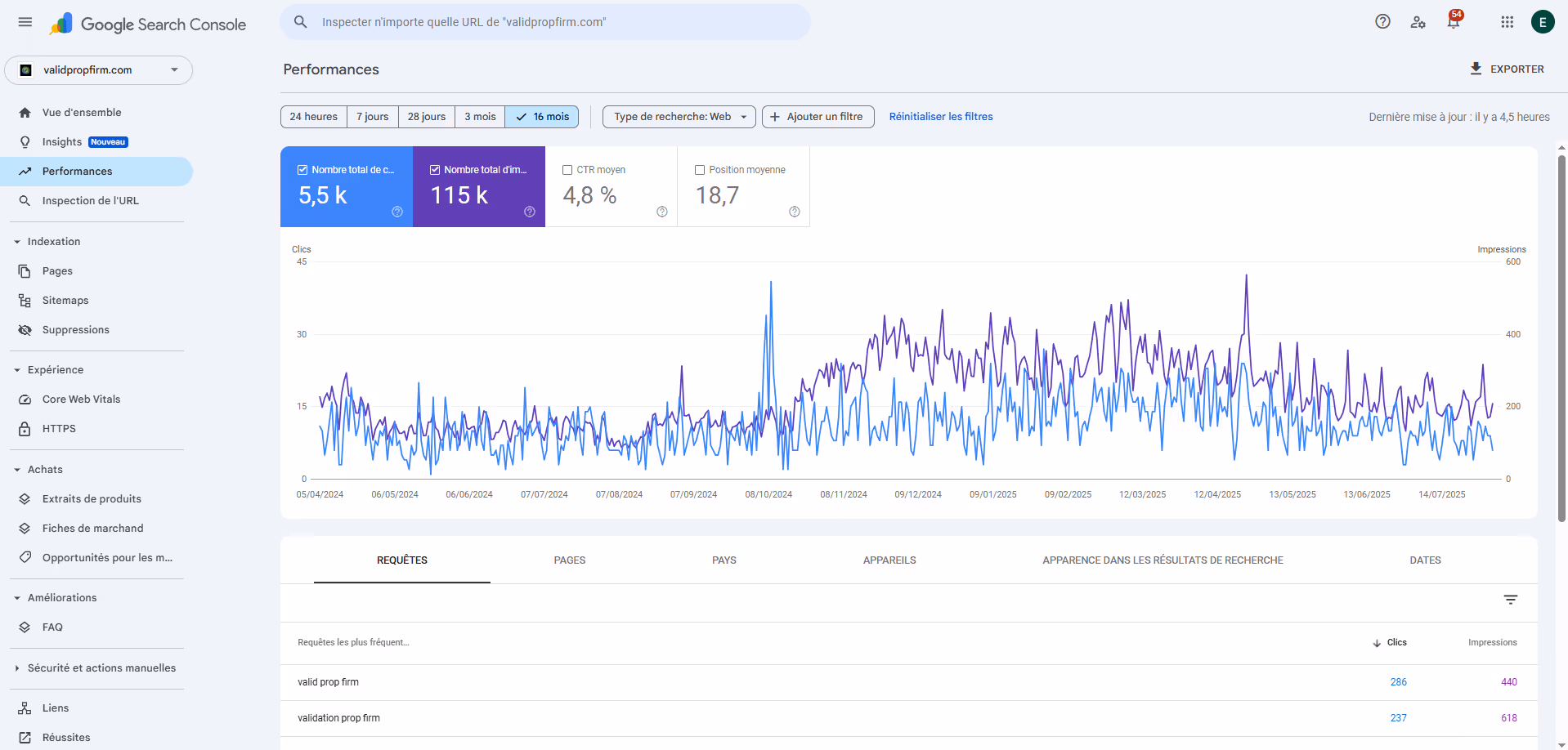Click the 'validation prop firm' query row
Viewport: 1568px width, 750px height.
click(x=909, y=718)
